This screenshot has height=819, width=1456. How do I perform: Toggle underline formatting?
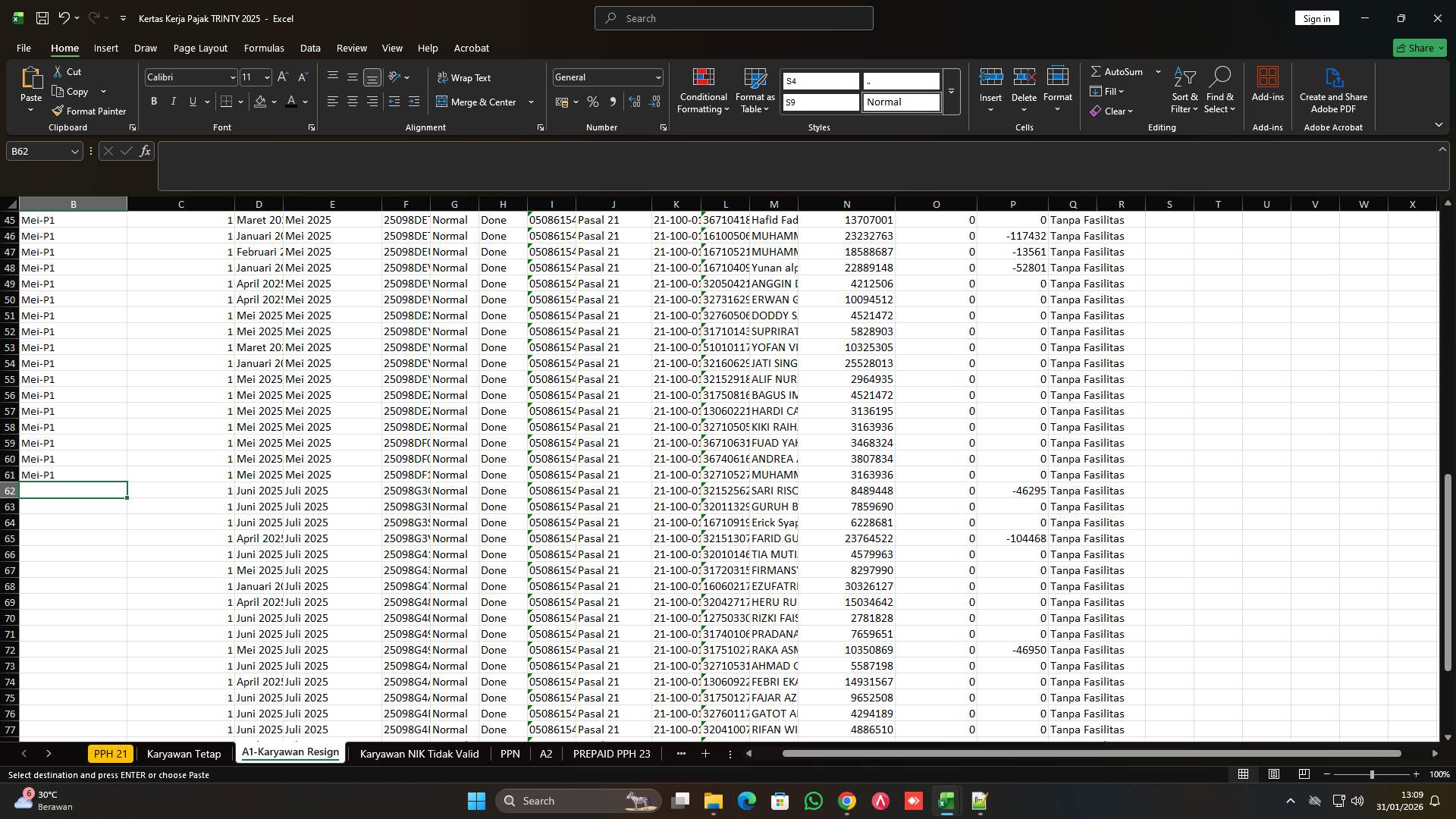click(x=192, y=101)
